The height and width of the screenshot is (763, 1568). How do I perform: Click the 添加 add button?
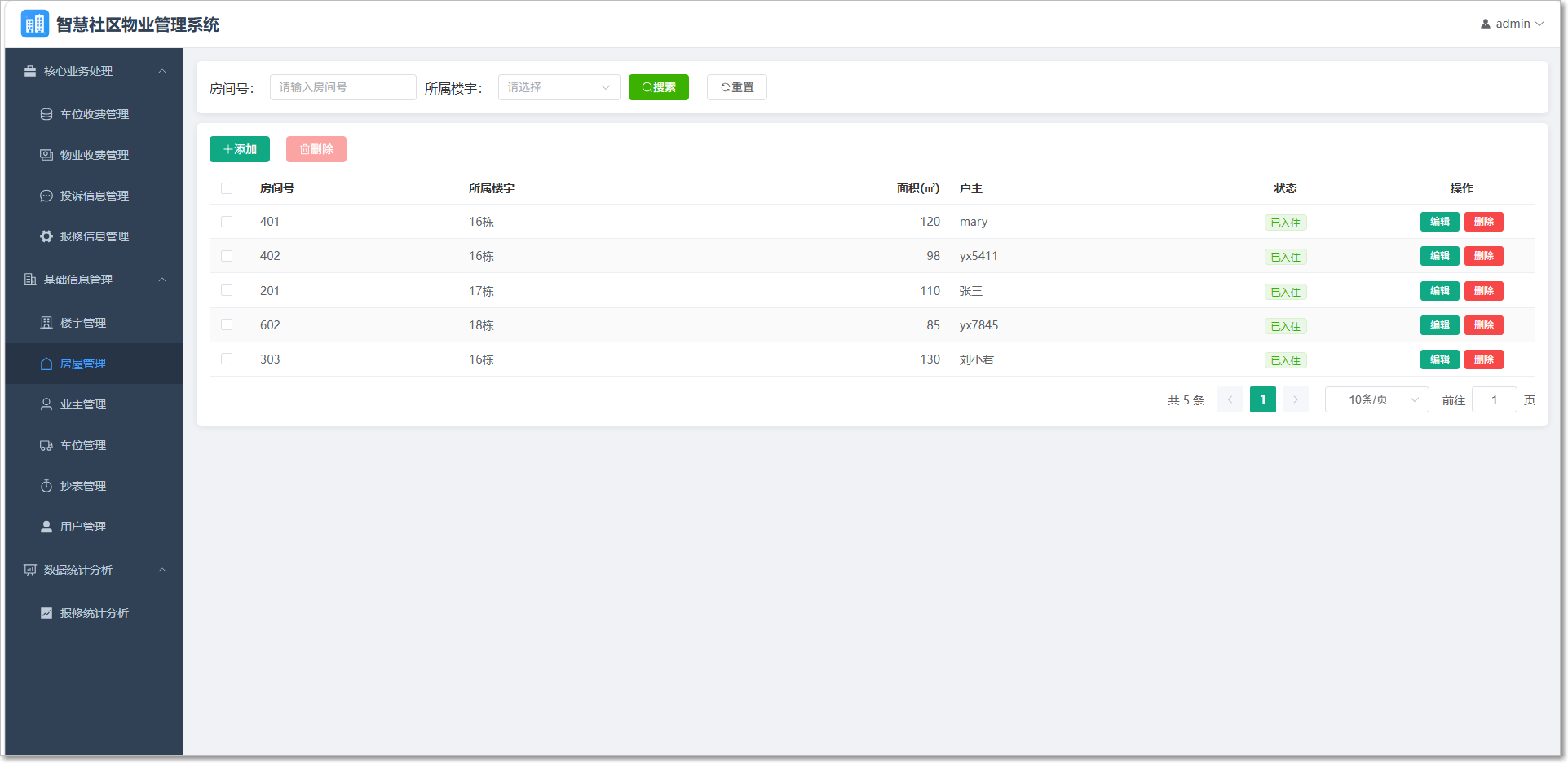pyautogui.click(x=240, y=149)
